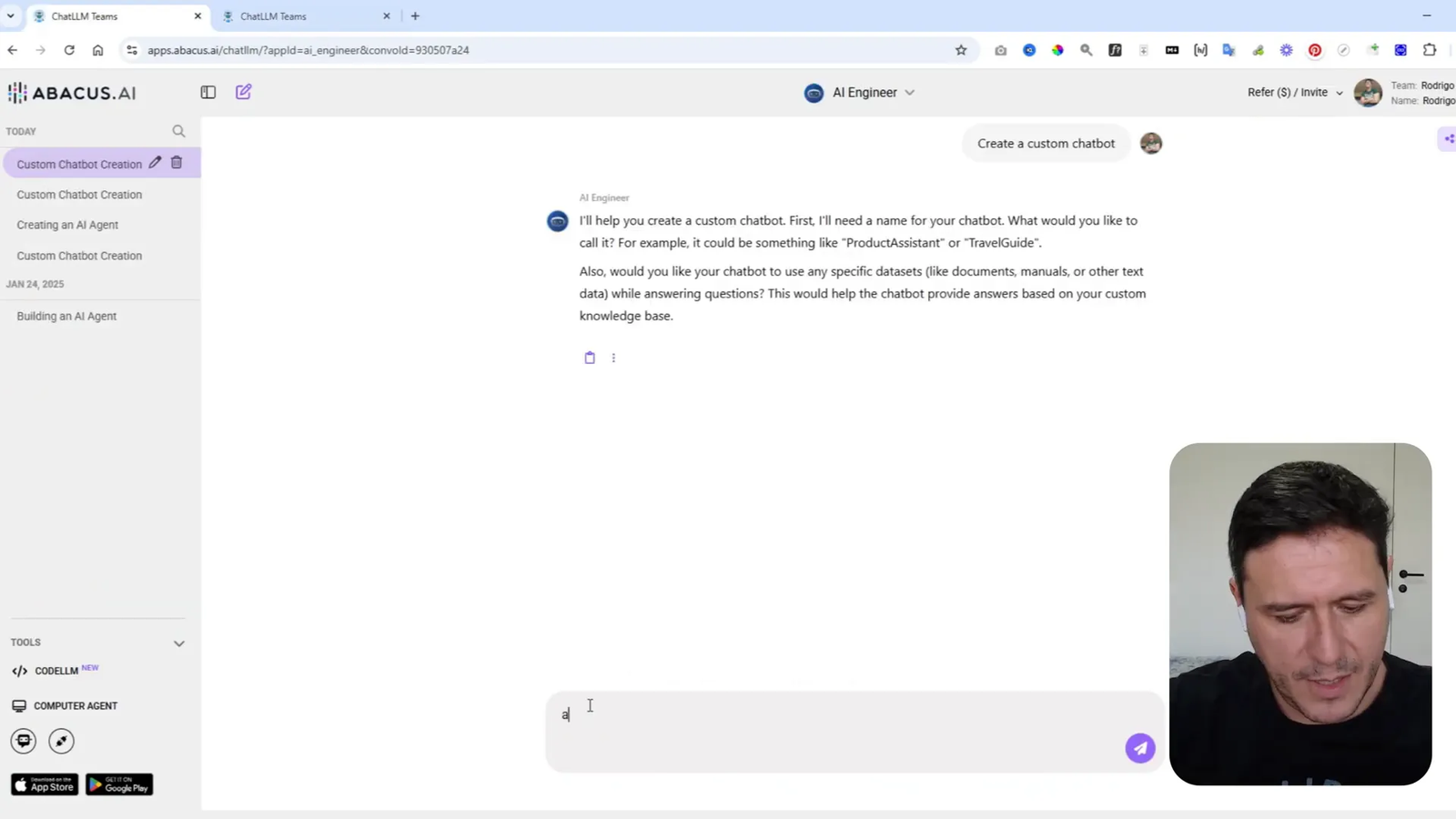Image resolution: width=1456 pixels, height=819 pixels.
Task: Click the send message arrow icon
Action: click(1139, 747)
